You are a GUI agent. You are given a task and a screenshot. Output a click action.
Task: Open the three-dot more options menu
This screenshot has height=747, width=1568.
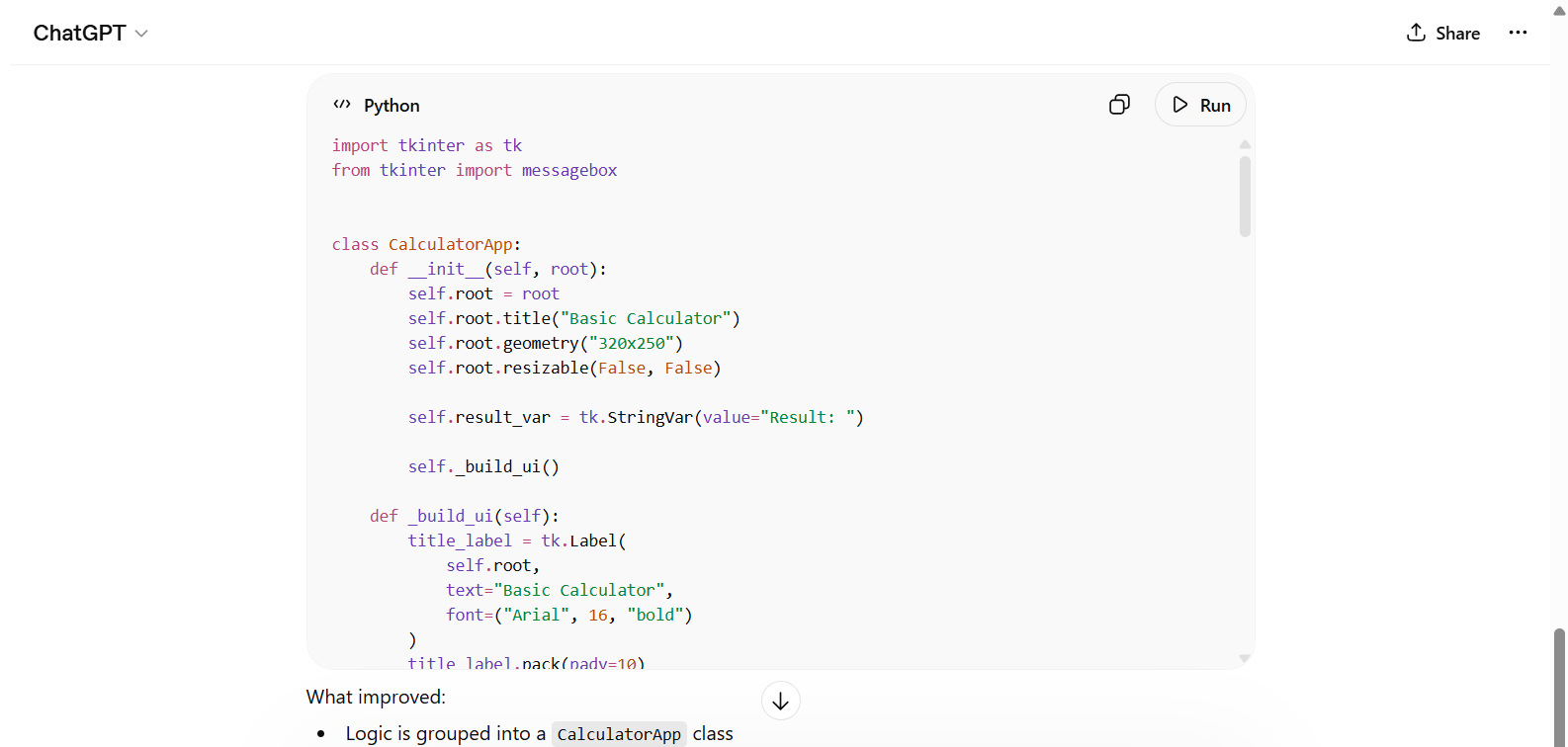point(1518,34)
